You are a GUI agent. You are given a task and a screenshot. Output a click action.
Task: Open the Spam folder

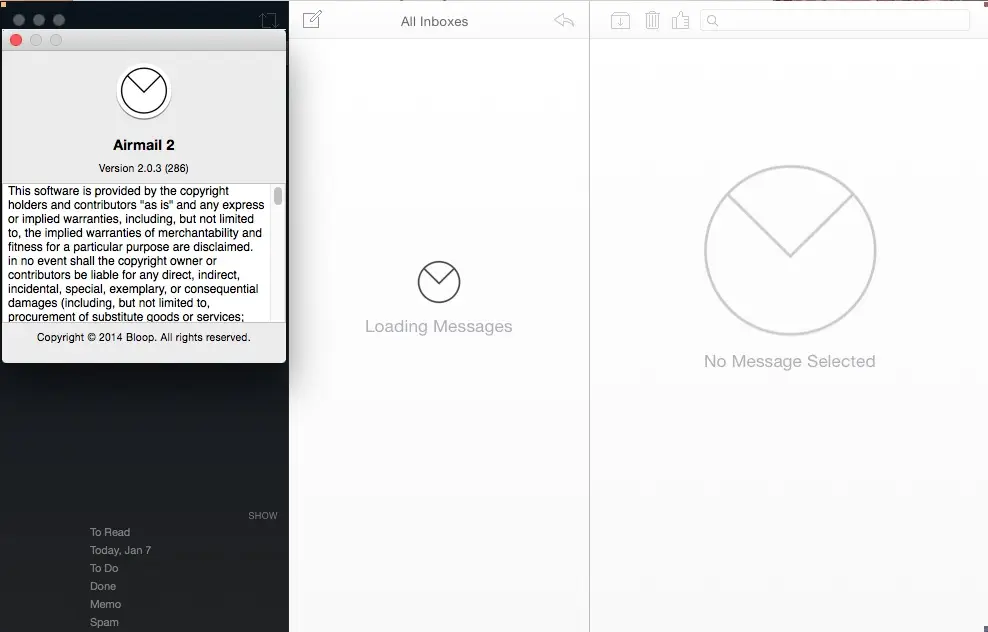104,622
